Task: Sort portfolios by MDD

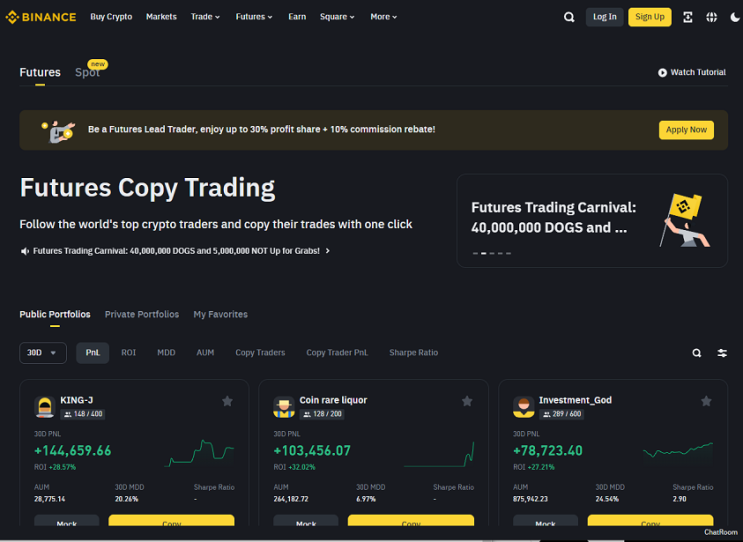Action: click(x=166, y=353)
